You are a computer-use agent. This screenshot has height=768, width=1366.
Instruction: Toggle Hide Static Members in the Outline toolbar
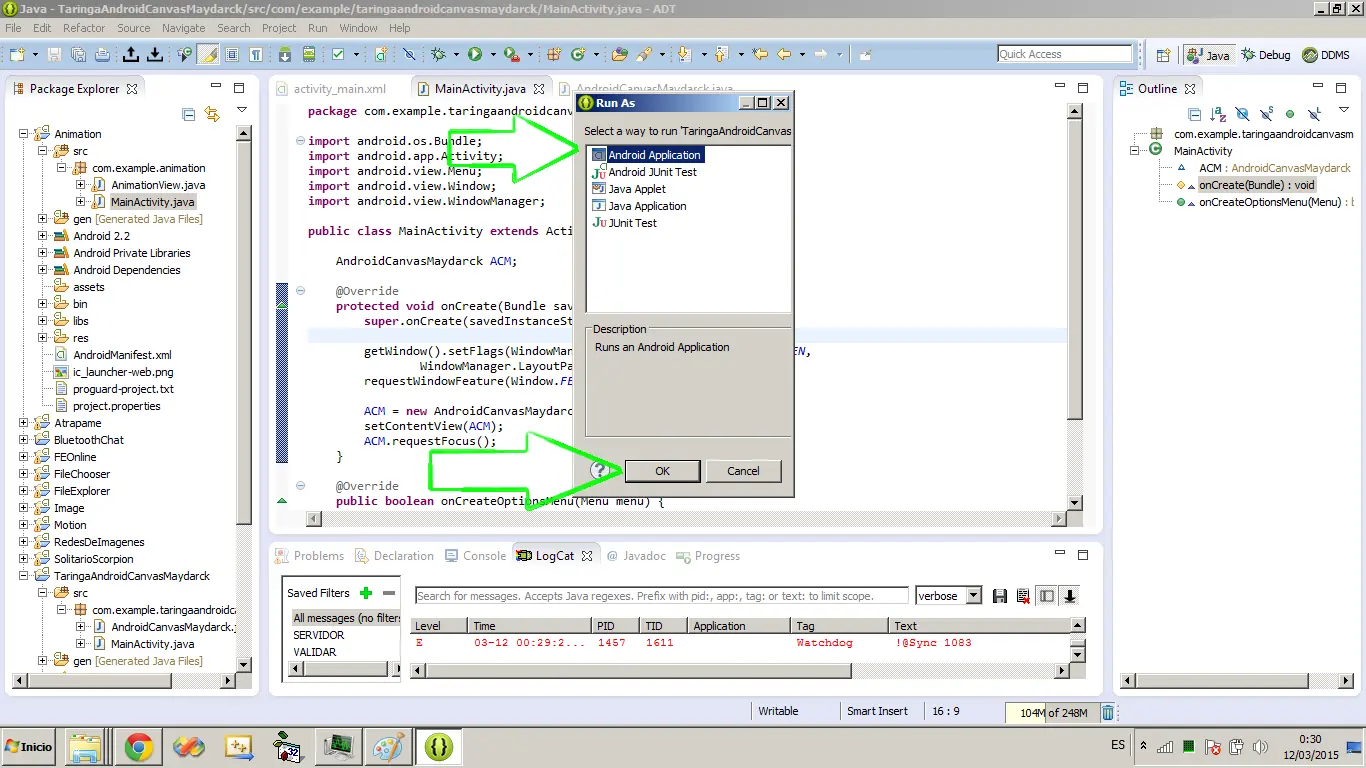[x=1266, y=115]
